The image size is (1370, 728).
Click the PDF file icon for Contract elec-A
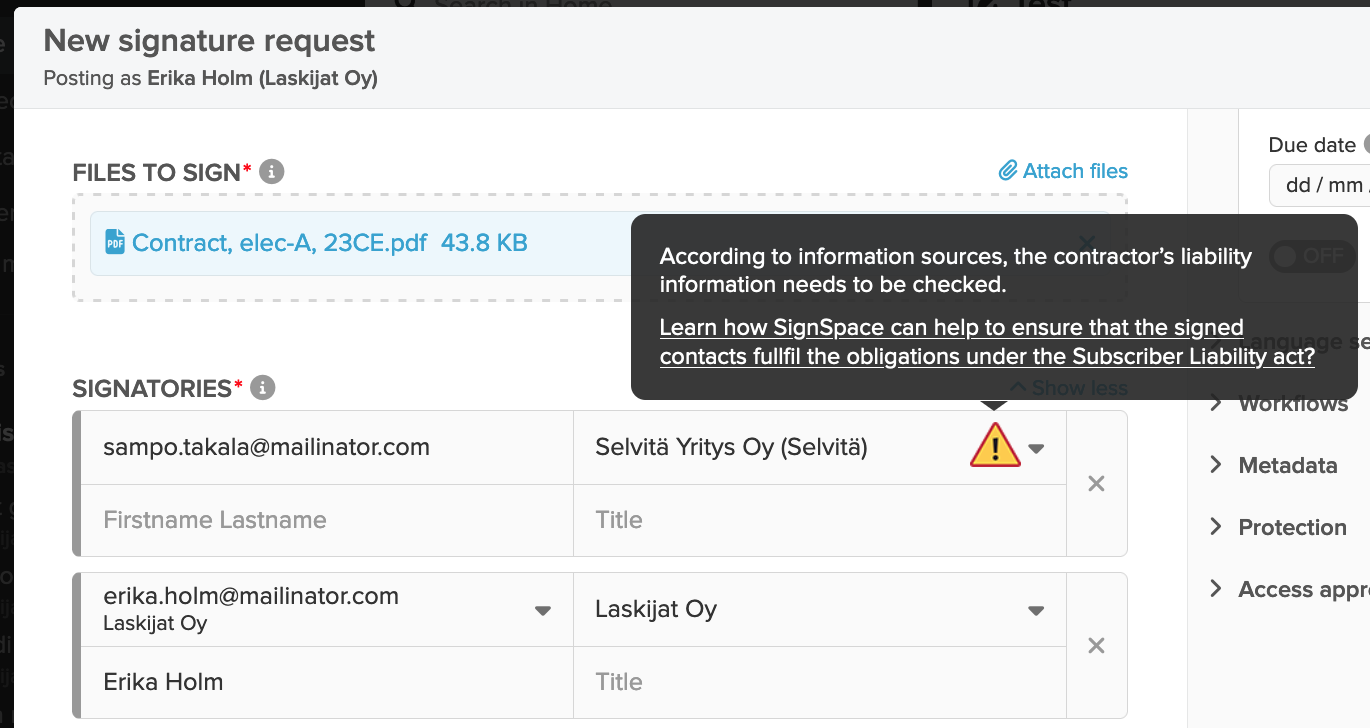tap(115, 242)
